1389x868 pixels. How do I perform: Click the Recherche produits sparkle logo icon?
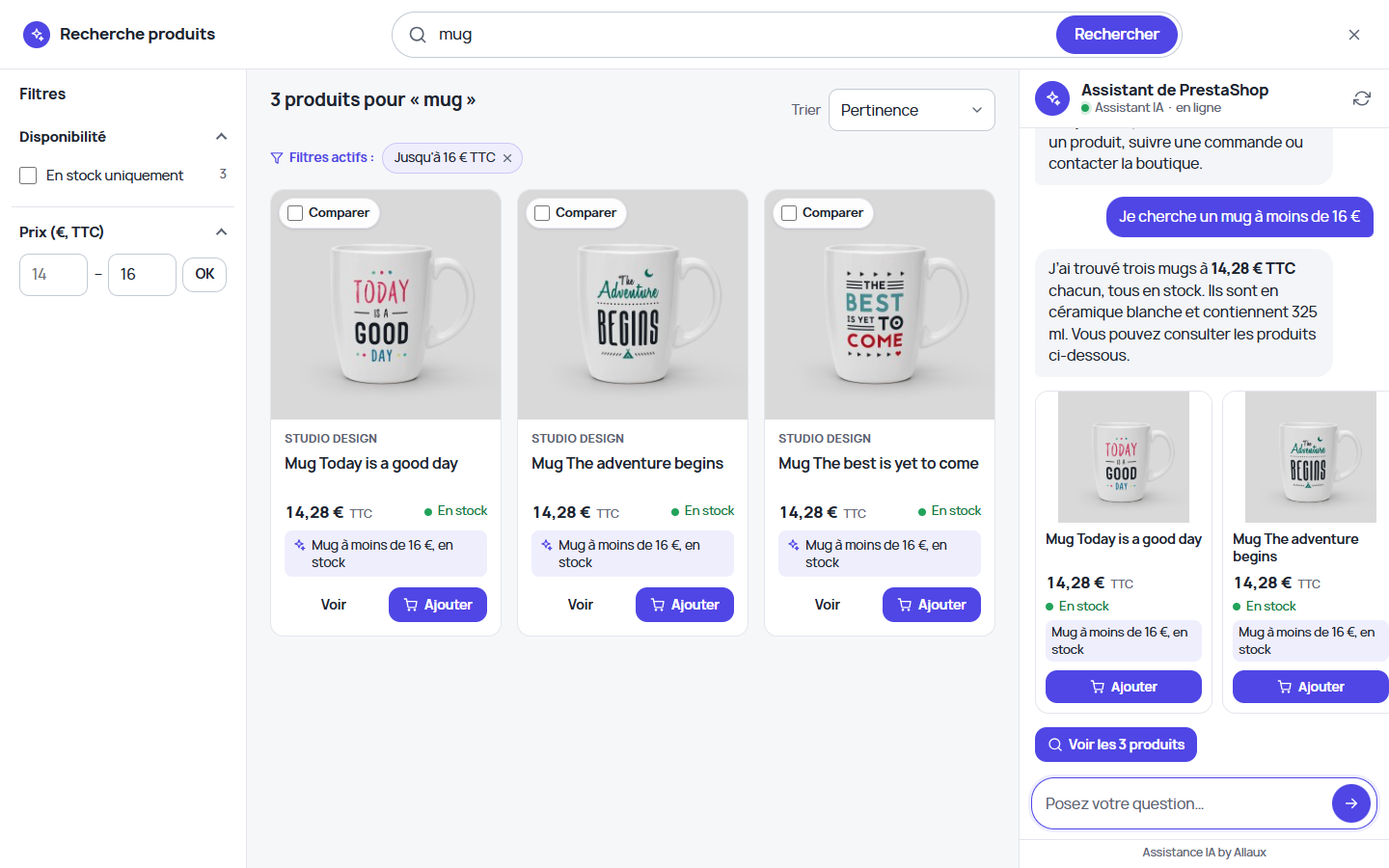pyautogui.click(x=37, y=35)
